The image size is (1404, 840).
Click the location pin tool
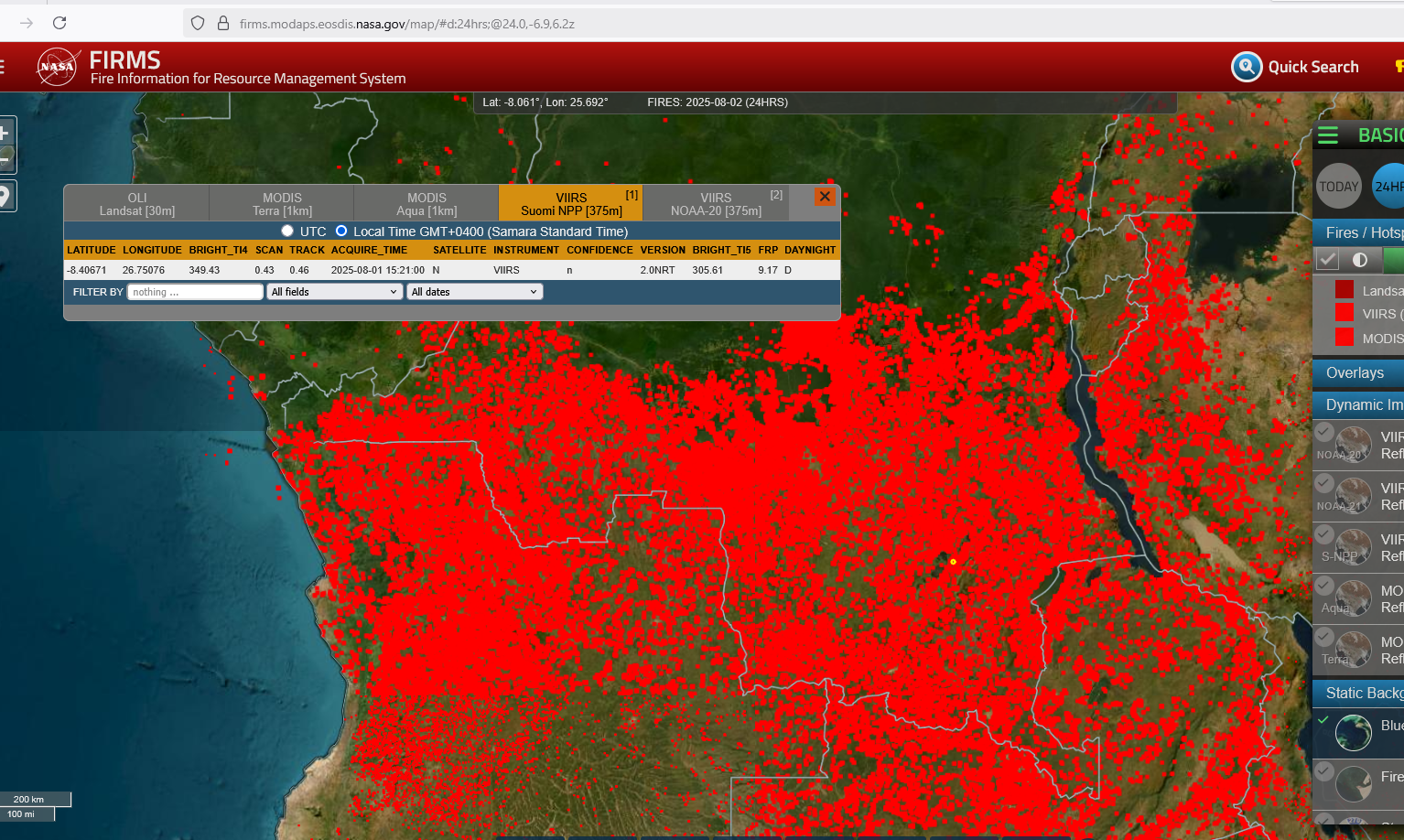[x=5, y=196]
